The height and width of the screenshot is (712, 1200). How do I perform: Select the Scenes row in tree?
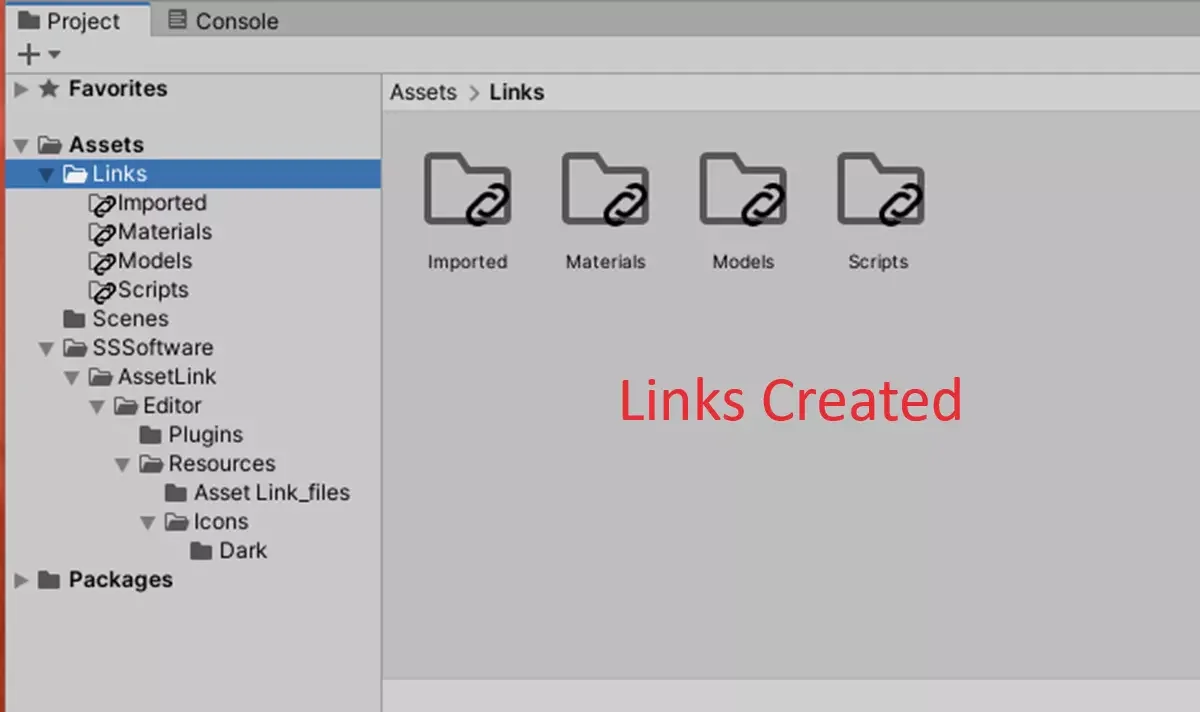coord(193,319)
